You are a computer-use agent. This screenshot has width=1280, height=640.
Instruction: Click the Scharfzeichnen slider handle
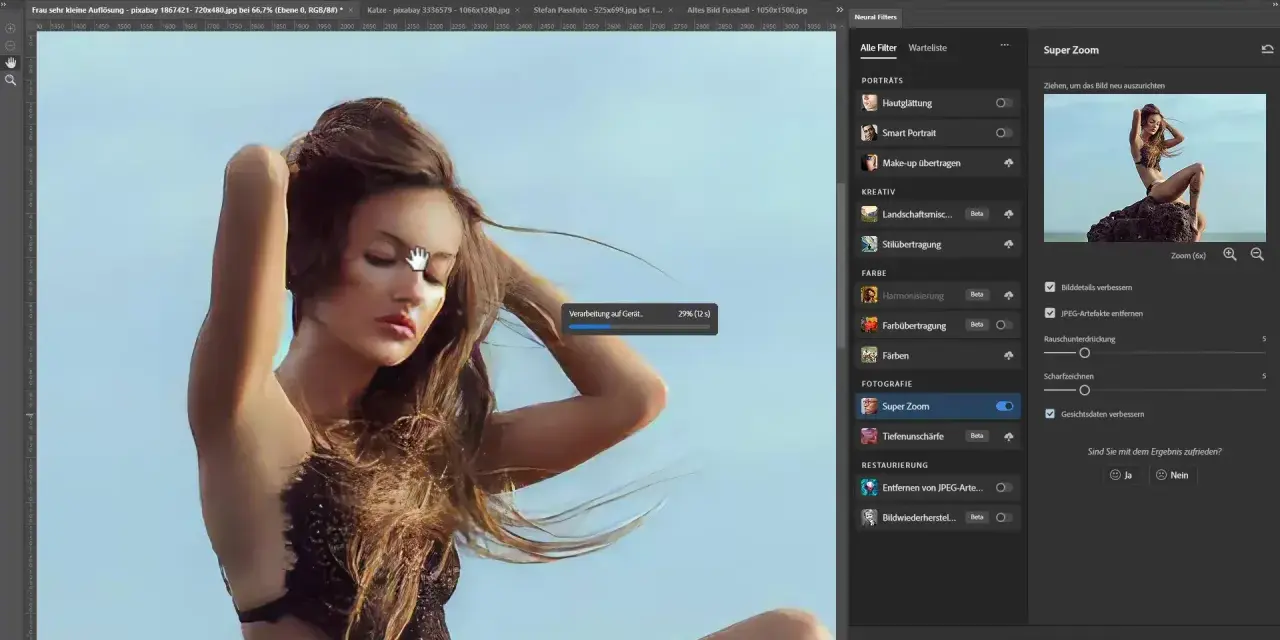point(1084,390)
